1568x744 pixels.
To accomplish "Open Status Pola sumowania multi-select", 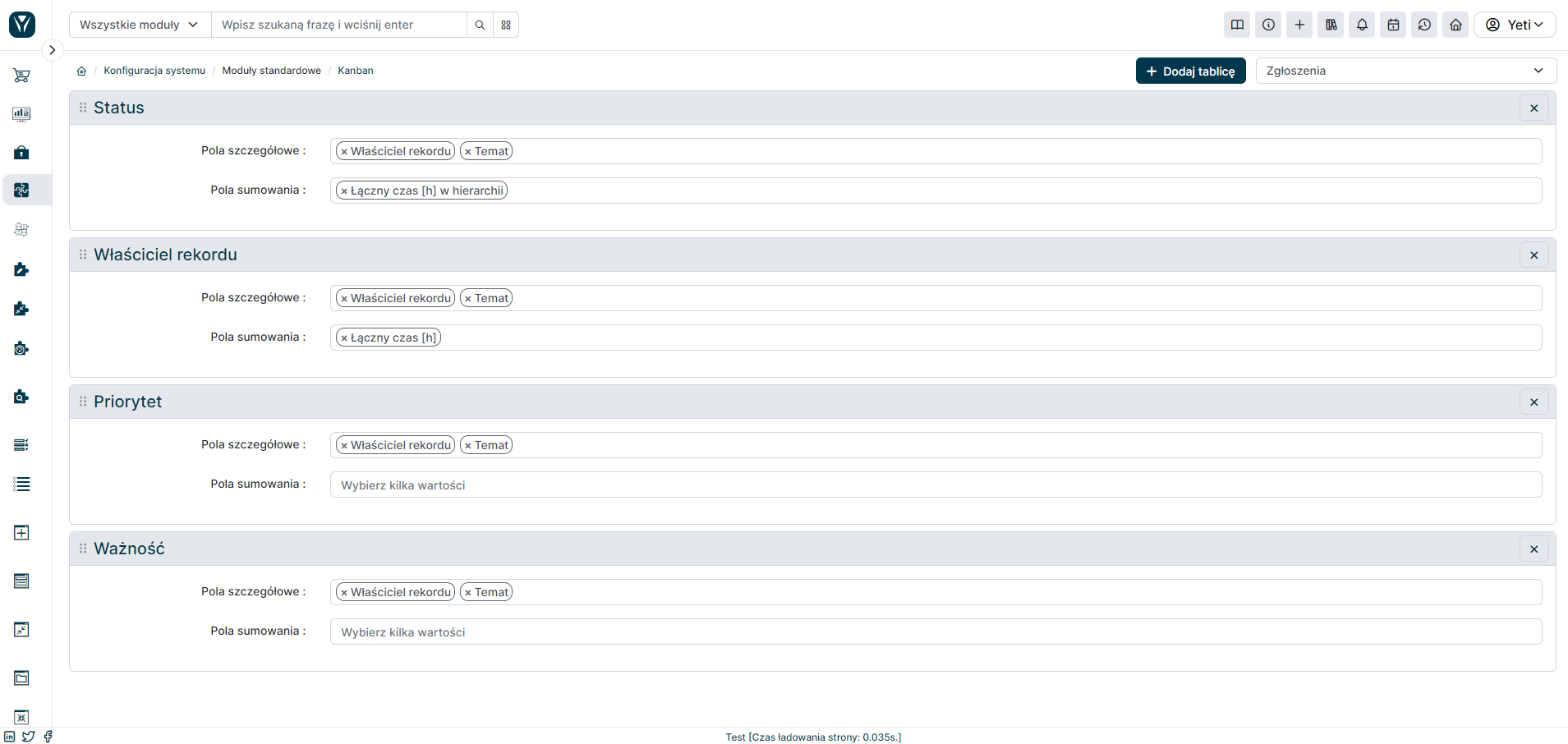I will (936, 191).
